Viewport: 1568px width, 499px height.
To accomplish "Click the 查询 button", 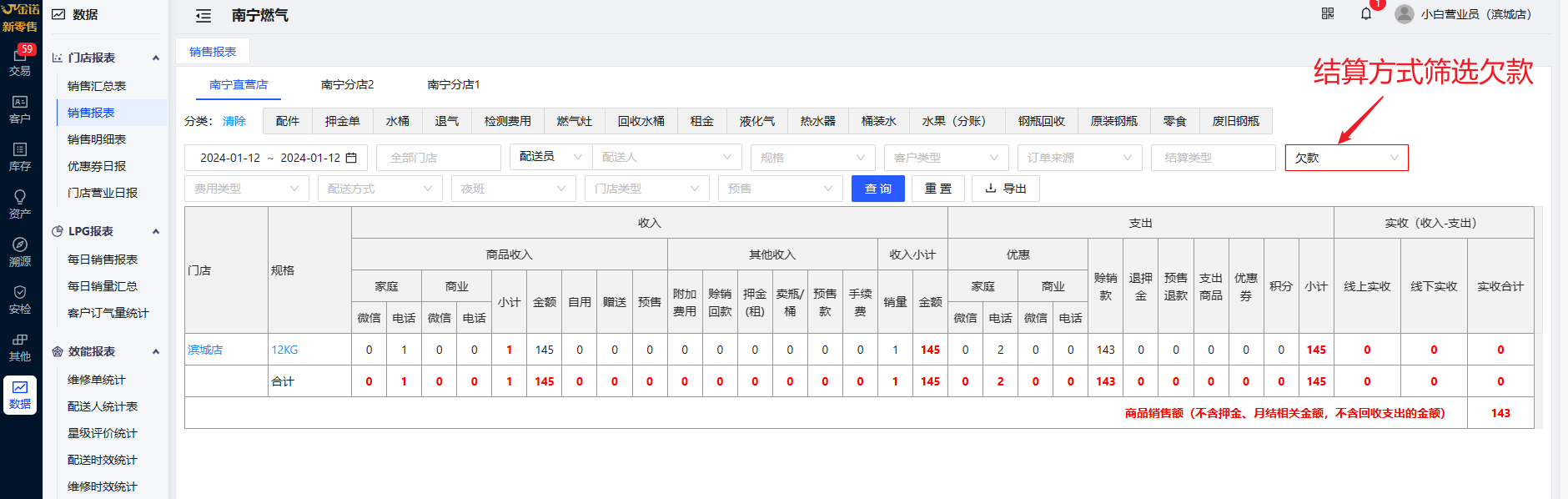I will point(878,189).
